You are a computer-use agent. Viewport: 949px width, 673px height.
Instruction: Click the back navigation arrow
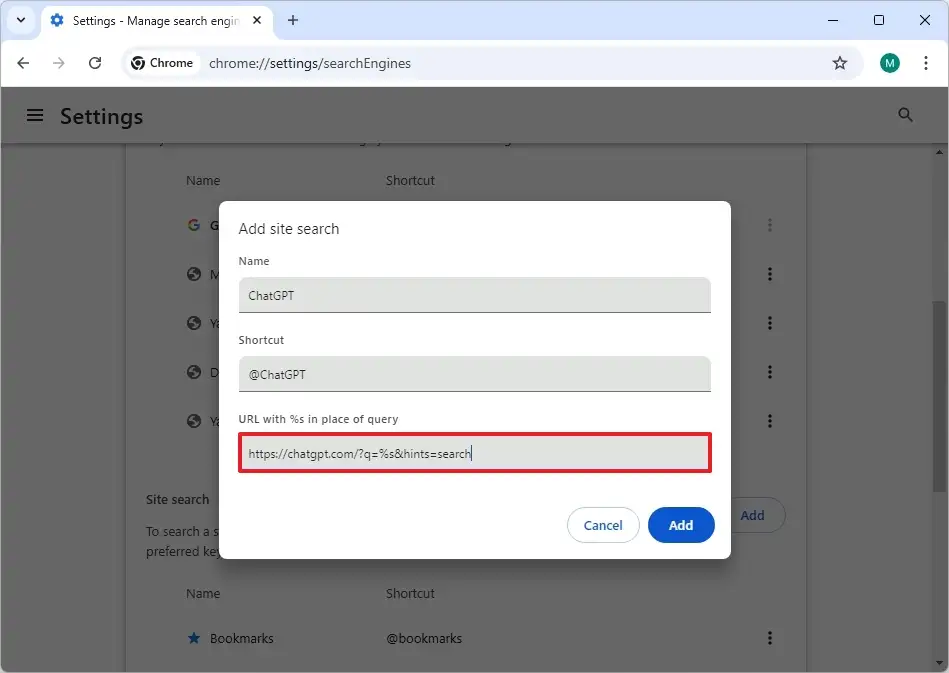(x=23, y=62)
